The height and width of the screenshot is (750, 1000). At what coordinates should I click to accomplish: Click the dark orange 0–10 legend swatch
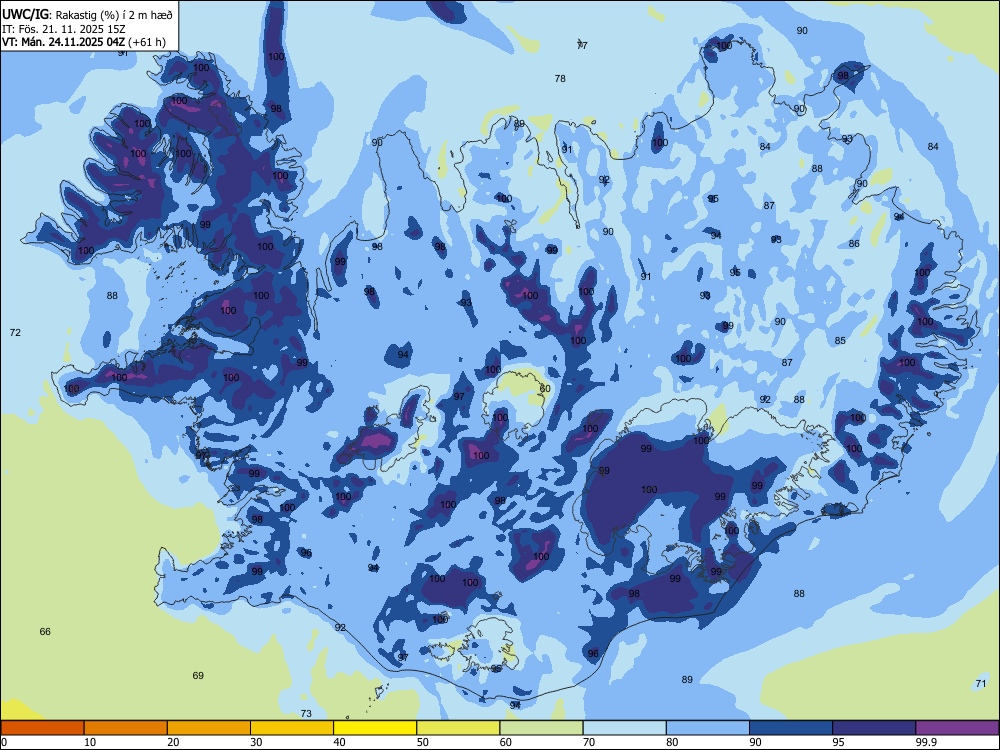[42, 728]
